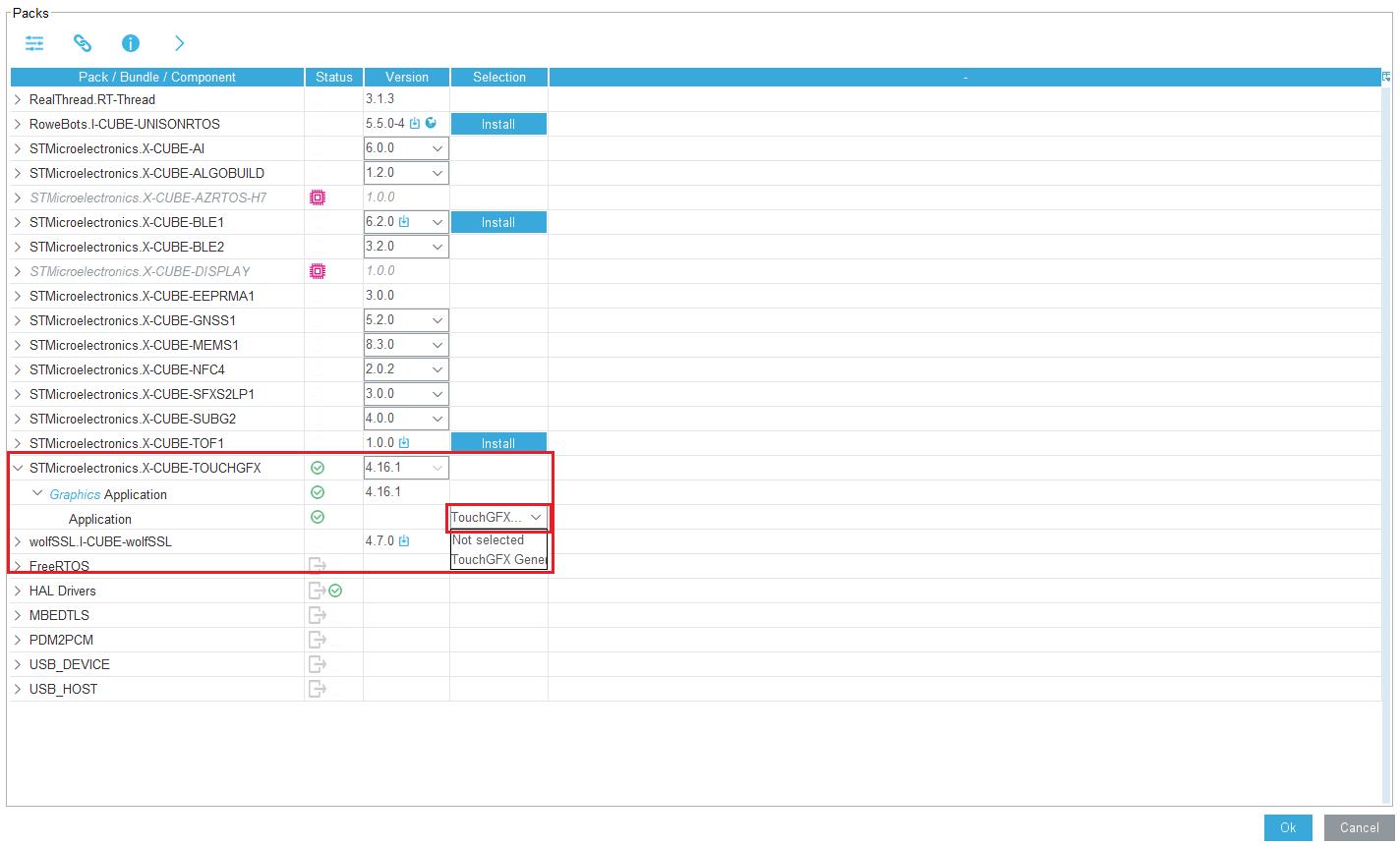Click version text 3.1.3 of RT-Thread
The image size is (1400, 846).
[379, 99]
